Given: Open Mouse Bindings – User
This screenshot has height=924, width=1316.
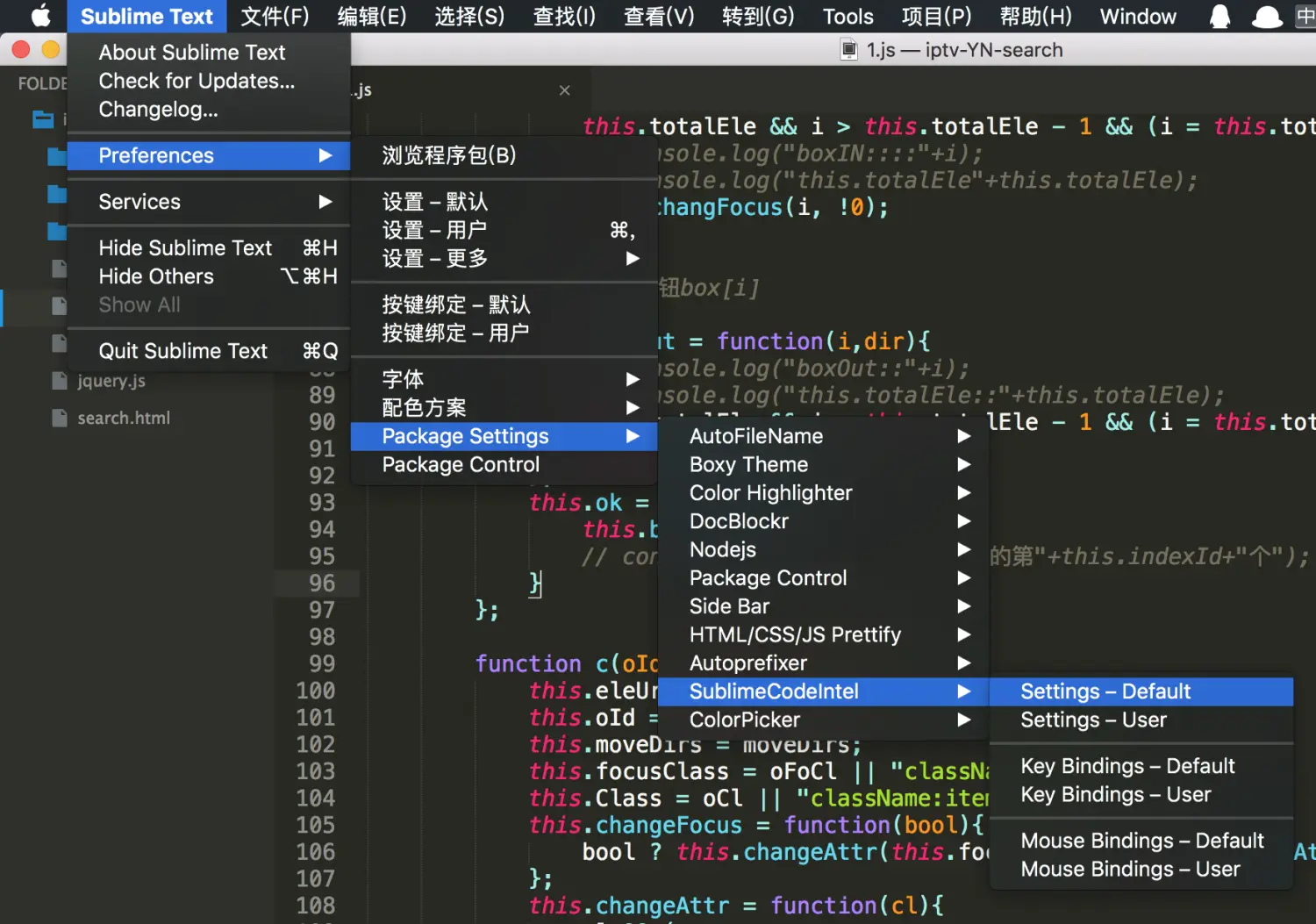Looking at the screenshot, I should coord(1141,870).
